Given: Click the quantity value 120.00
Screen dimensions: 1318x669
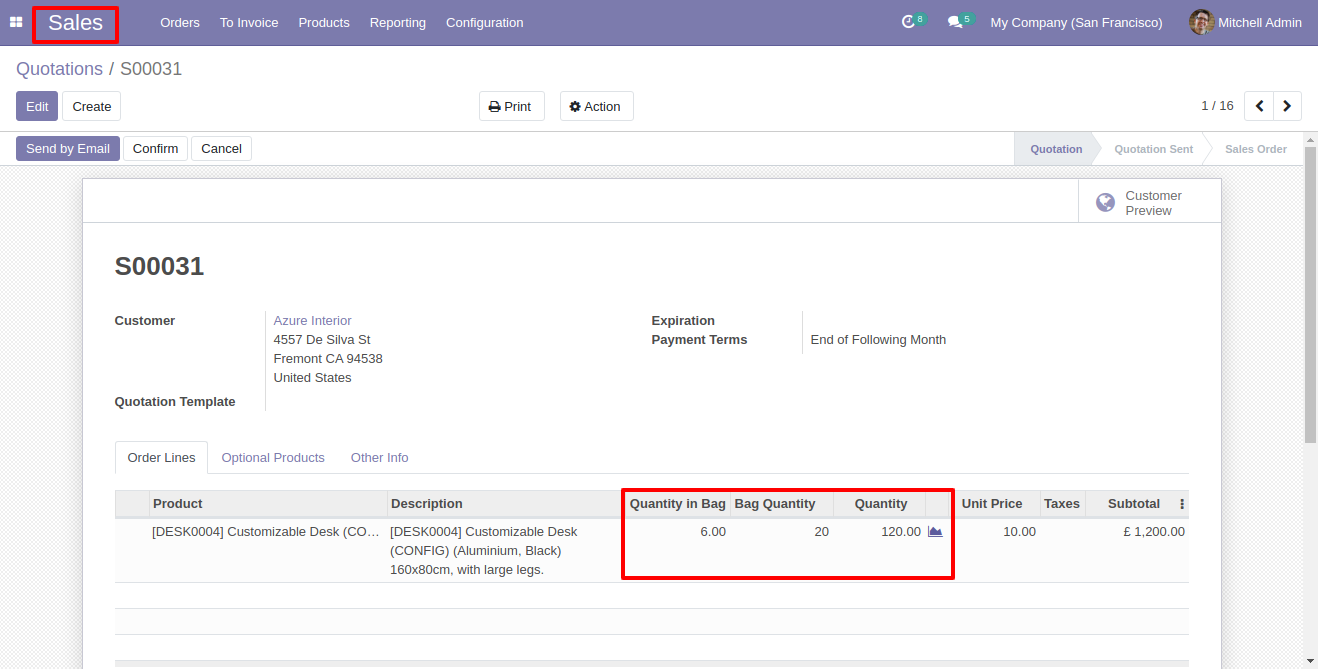Looking at the screenshot, I should click(x=901, y=532).
